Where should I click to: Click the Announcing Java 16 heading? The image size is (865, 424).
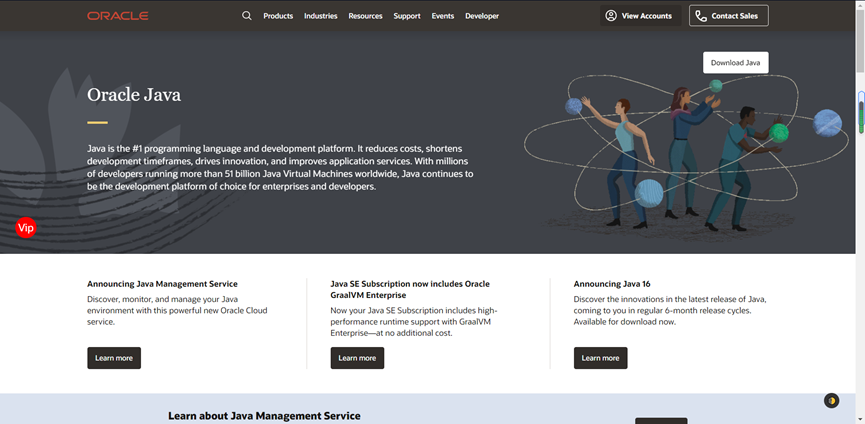tap(612, 284)
